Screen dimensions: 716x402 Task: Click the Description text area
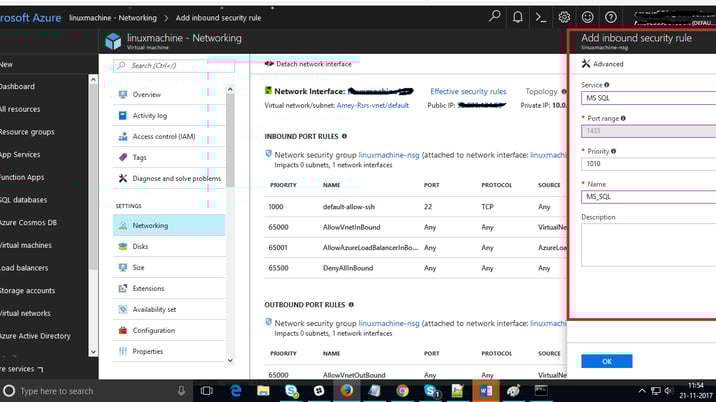[x=648, y=245]
